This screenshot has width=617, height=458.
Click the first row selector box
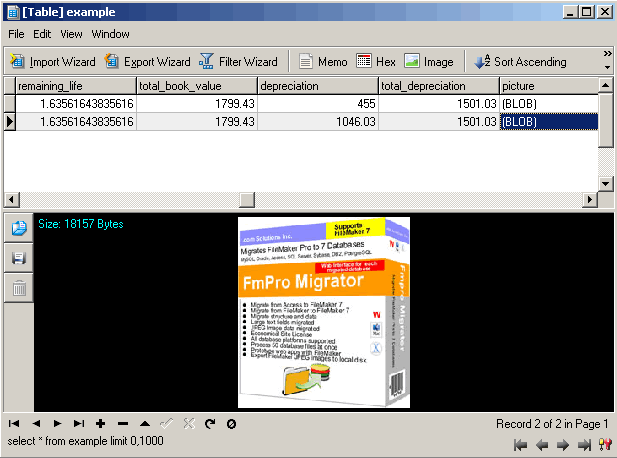pyautogui.click(x=9, y=104)
